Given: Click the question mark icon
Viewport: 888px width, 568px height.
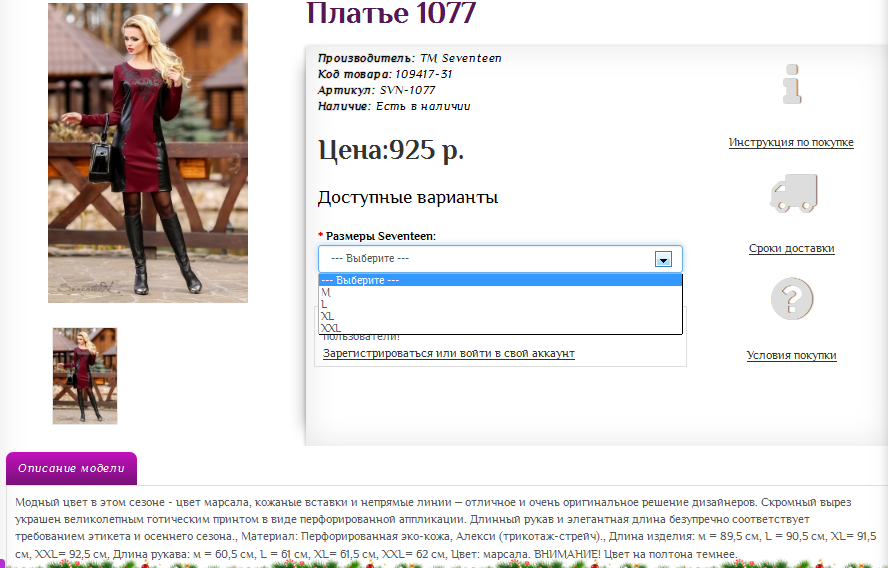Looking at the screenshot, I should click(792, 298).
